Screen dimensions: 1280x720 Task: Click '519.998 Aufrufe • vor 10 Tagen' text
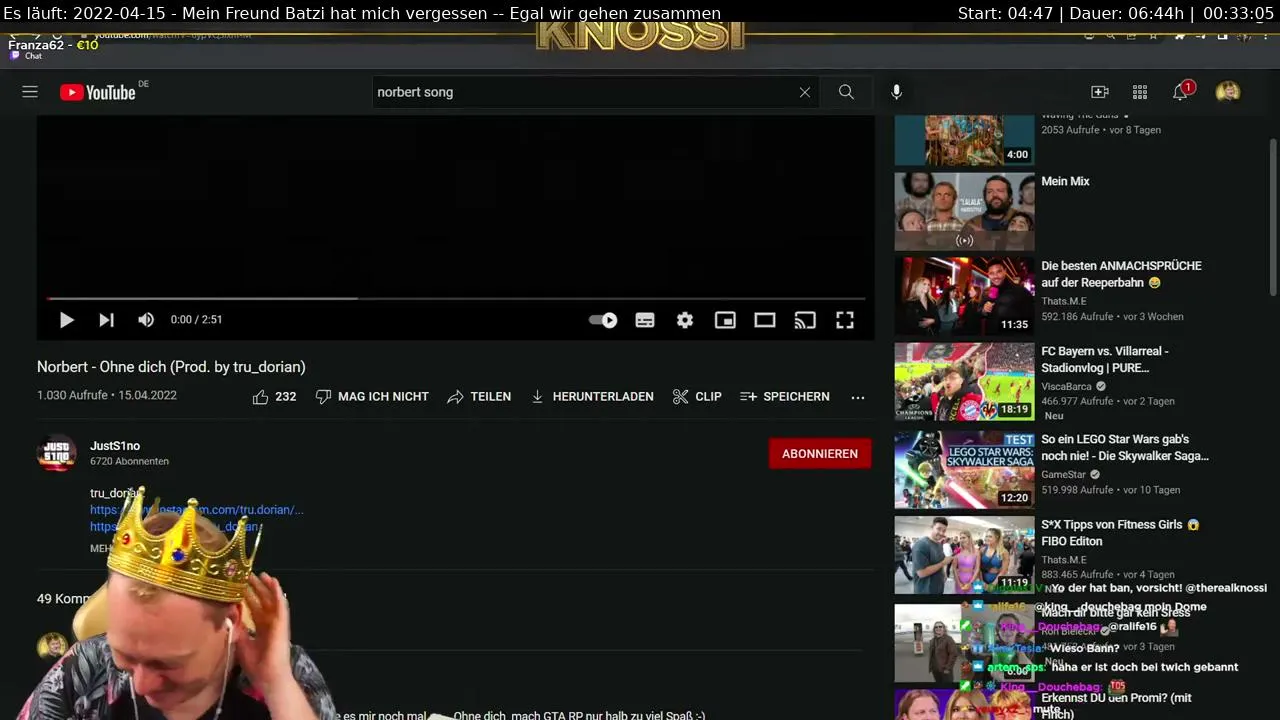pyautogui.click(x=1110, y=490)
